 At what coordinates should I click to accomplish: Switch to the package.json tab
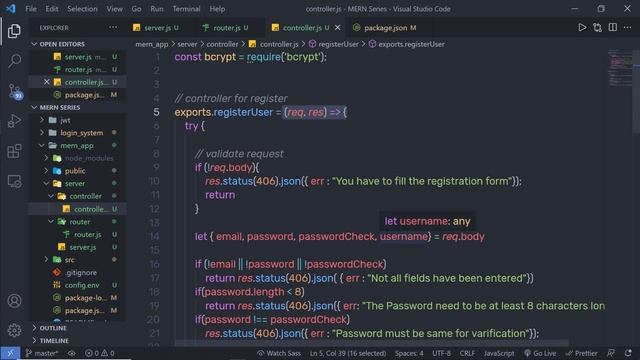(386, 28)
